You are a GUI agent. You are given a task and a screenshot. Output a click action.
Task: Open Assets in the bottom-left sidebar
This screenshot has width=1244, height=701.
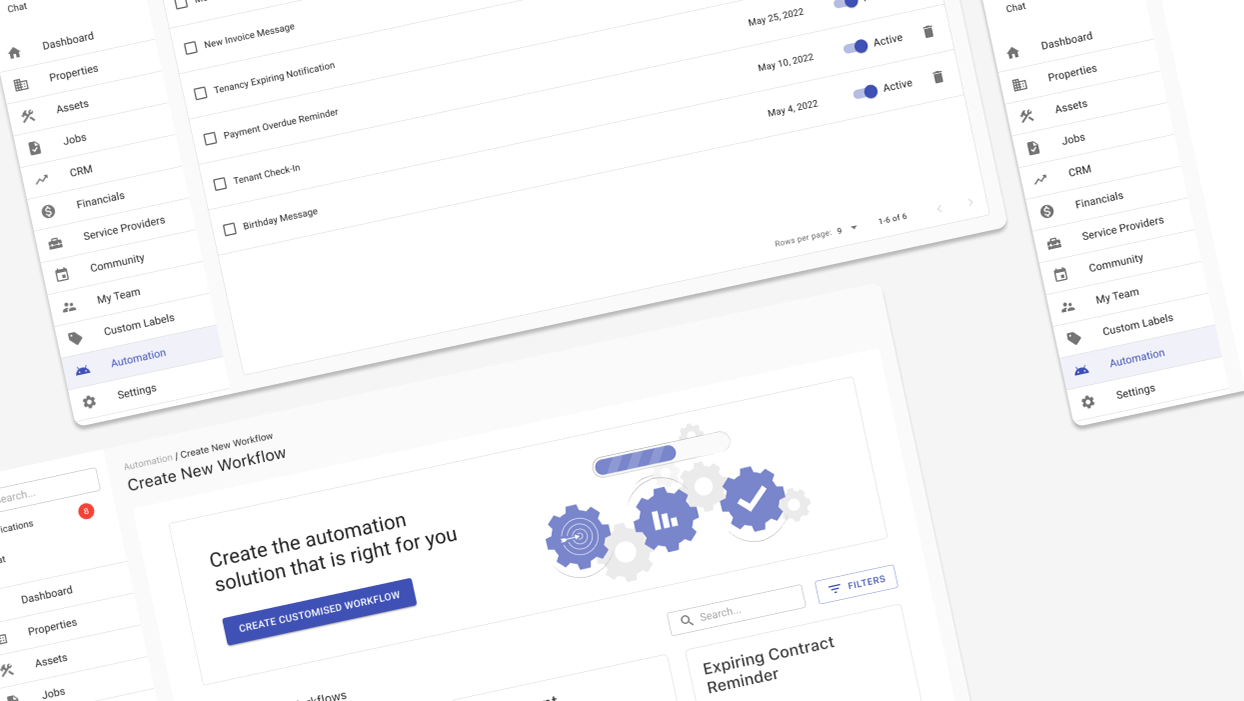pos(51,660)
